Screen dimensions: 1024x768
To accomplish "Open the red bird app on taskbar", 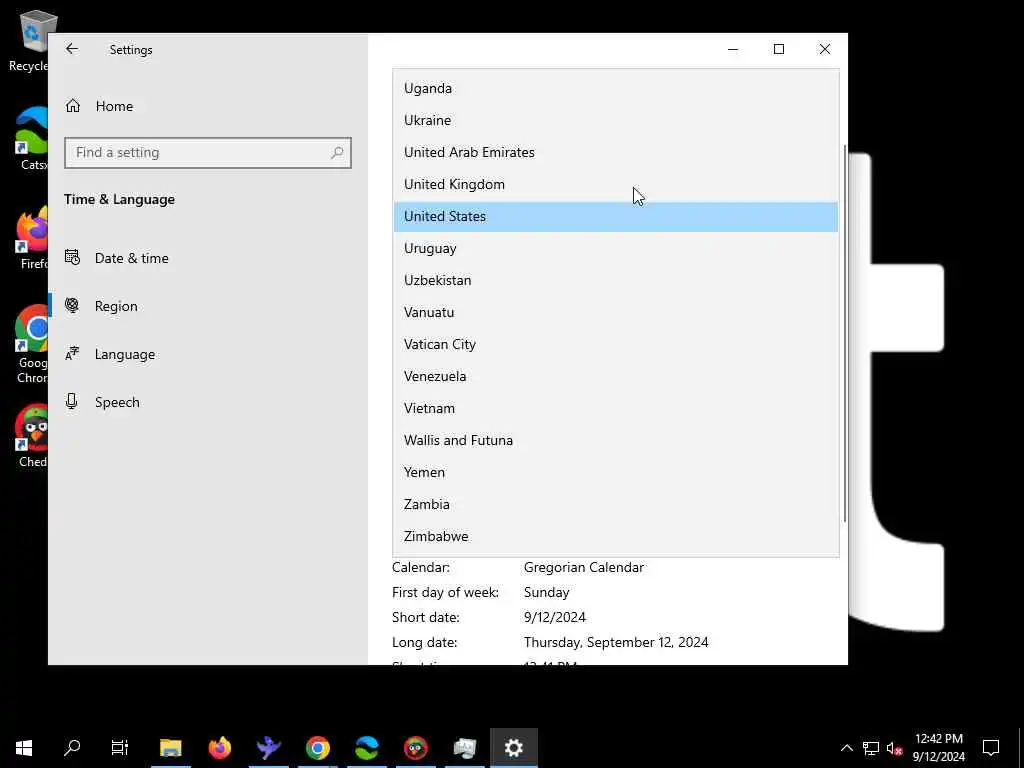I will pos(415,748).
